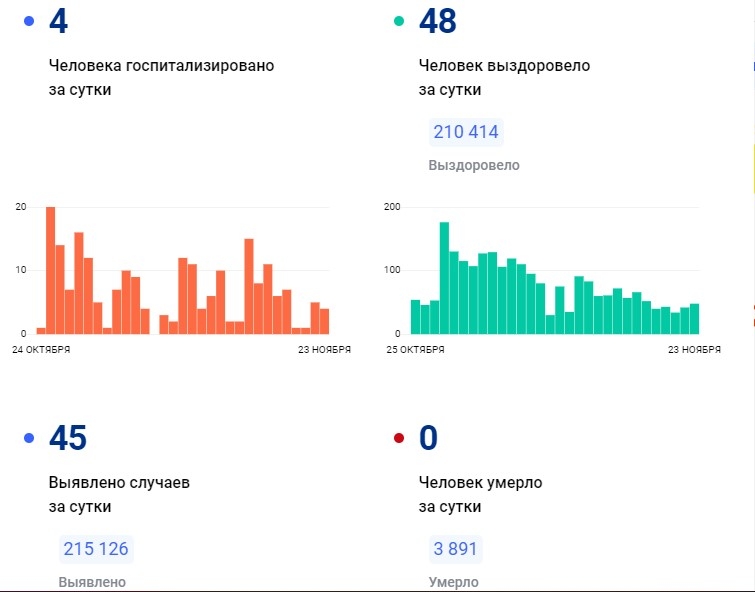Click the blue dot beside detected count 45
This screenshot has height=592, width=755.
(28, 438)
